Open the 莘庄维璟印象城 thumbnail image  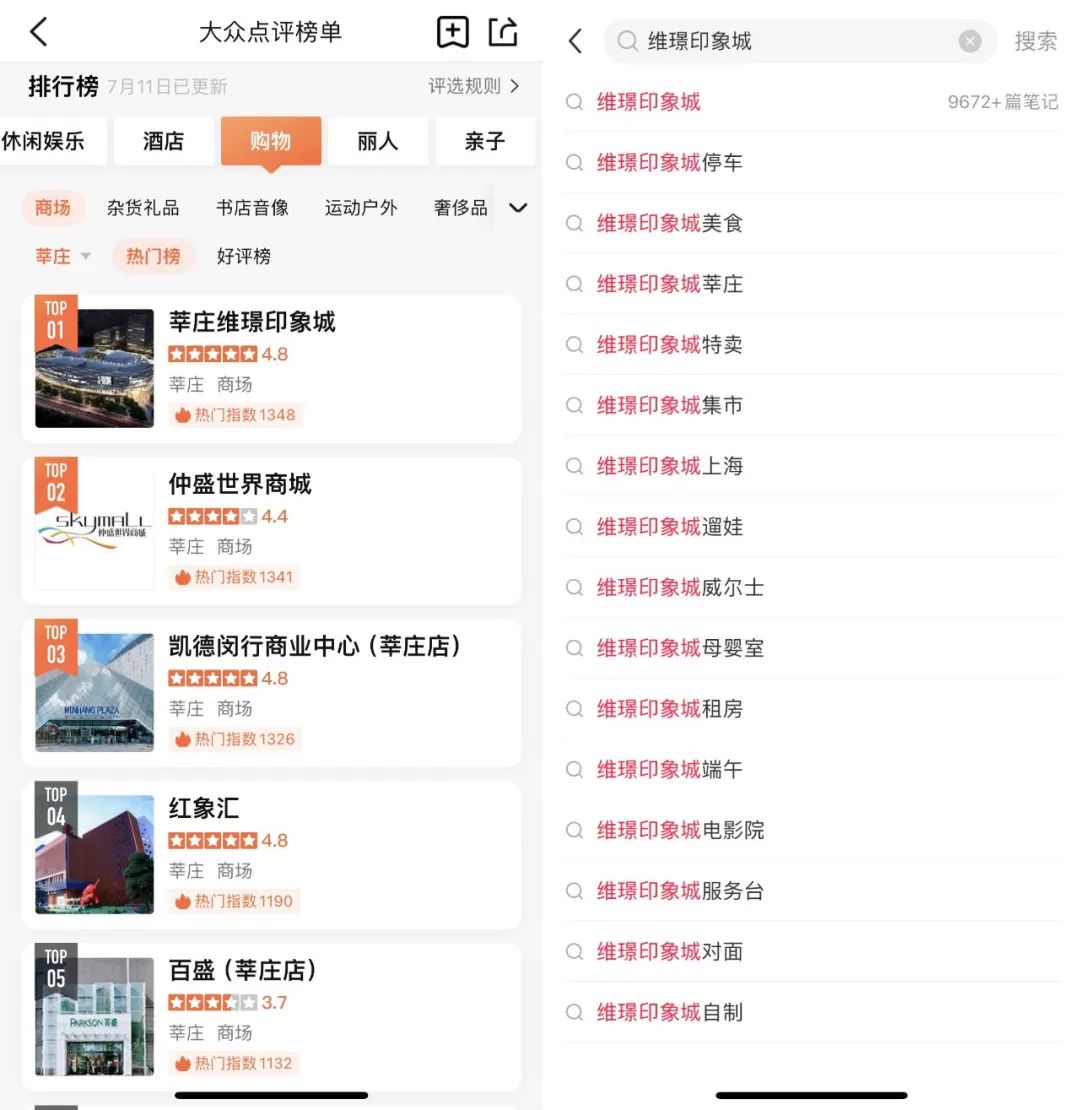(x=94, y=368)
